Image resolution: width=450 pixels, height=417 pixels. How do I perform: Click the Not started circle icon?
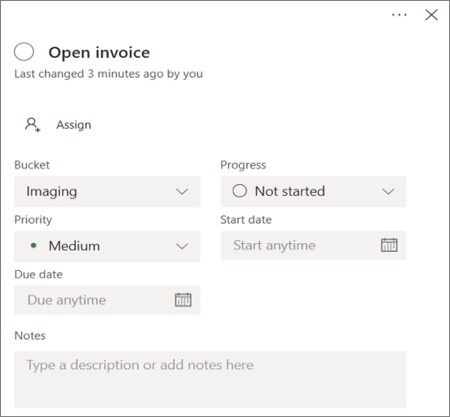[x=240, y=191]
